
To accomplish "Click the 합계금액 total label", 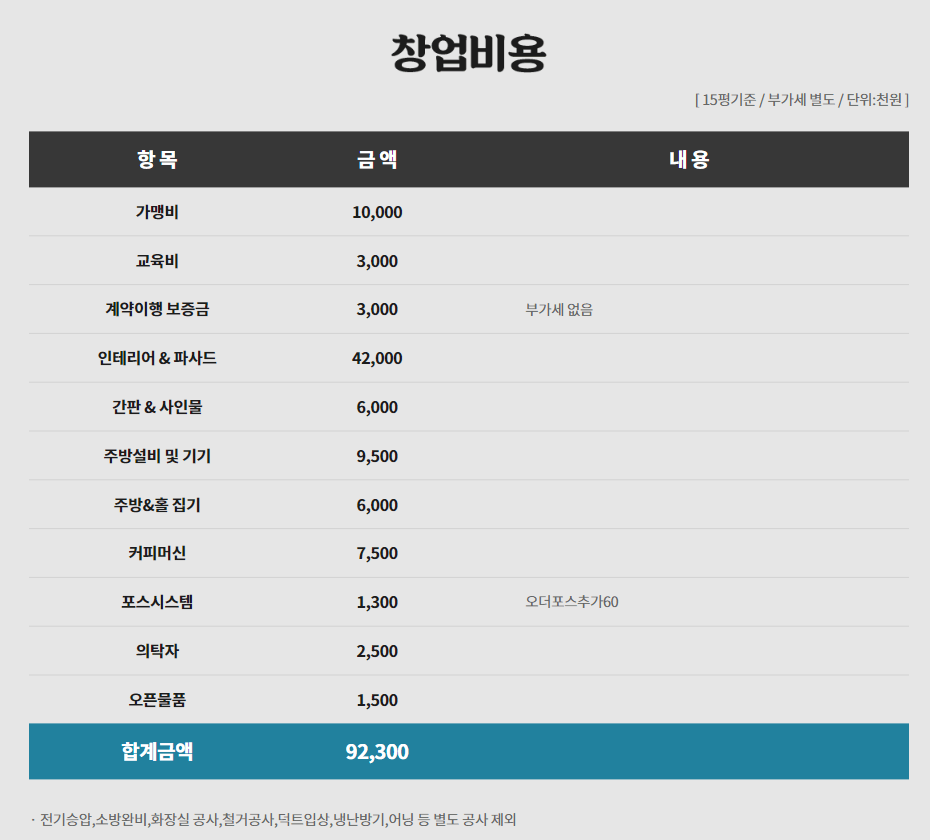I will tap(157, 752).
